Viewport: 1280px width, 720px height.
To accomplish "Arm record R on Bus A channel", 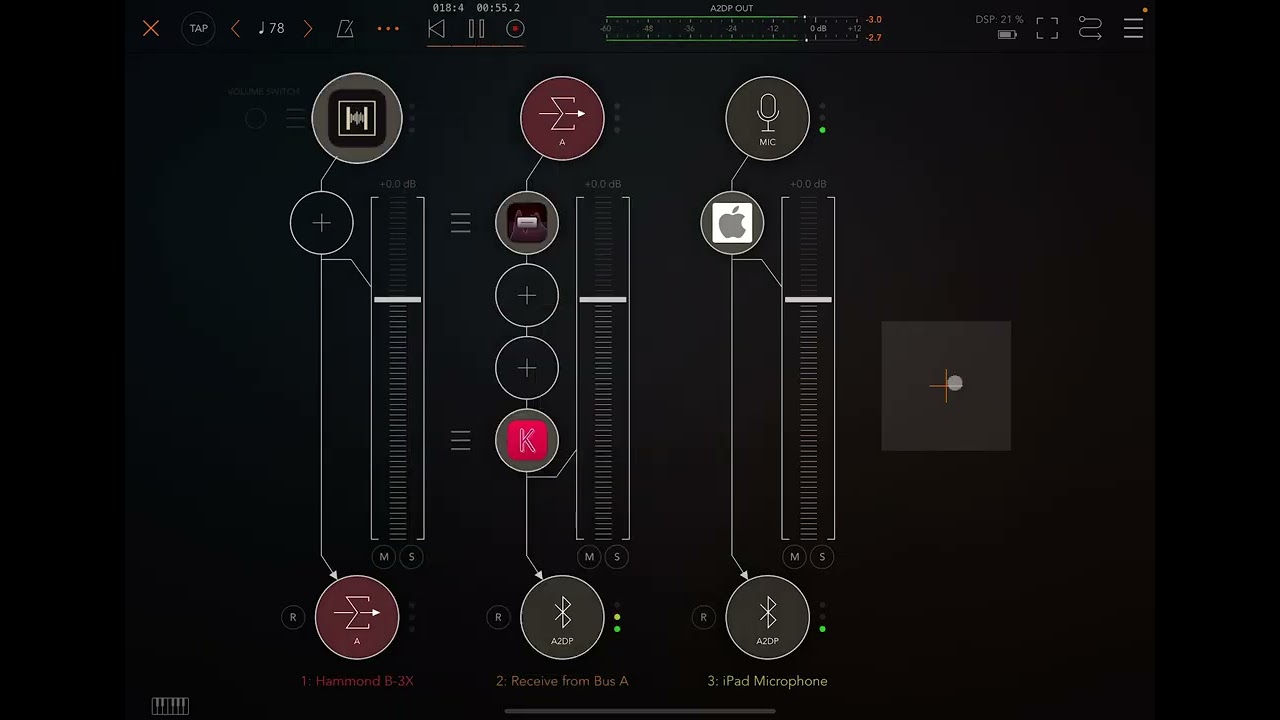I will (x=498, y=617).
